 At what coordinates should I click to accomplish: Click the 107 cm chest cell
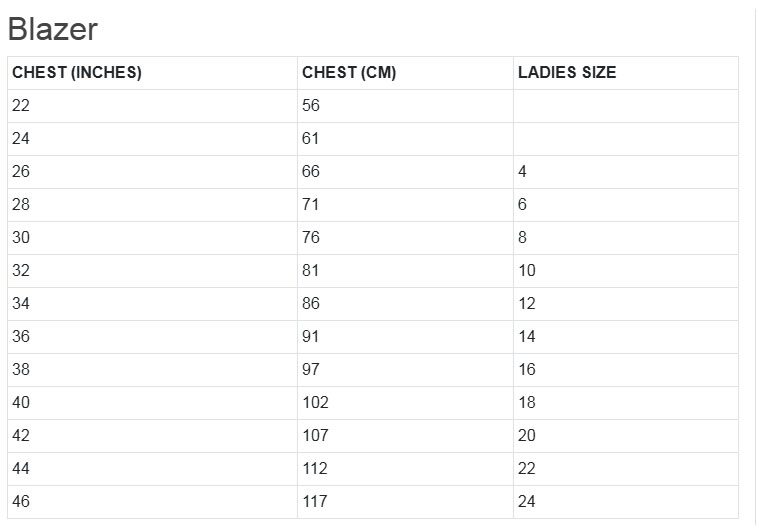(315, 436)
